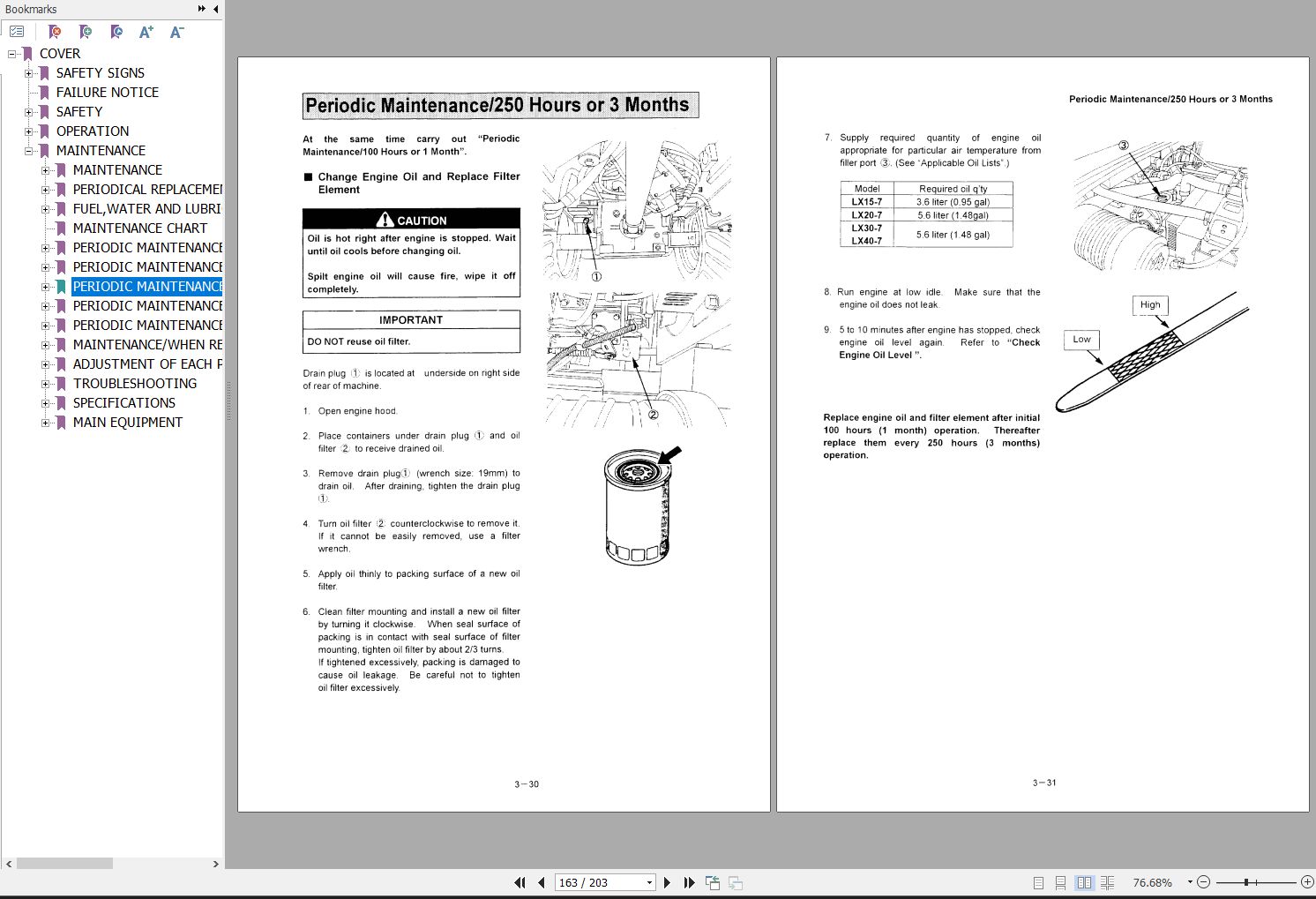1316x899 pixels.
Task: Decrease bookmark text size with A-
Action: click(176, 32)
